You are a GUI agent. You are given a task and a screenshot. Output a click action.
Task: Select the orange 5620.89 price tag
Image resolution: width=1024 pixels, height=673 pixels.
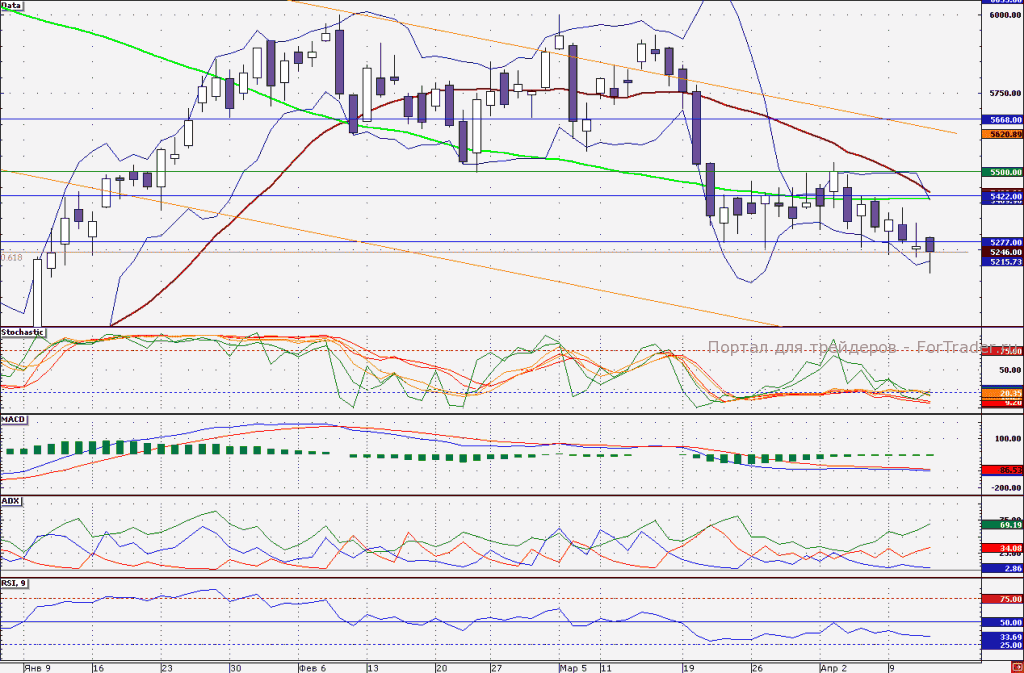1002,134
